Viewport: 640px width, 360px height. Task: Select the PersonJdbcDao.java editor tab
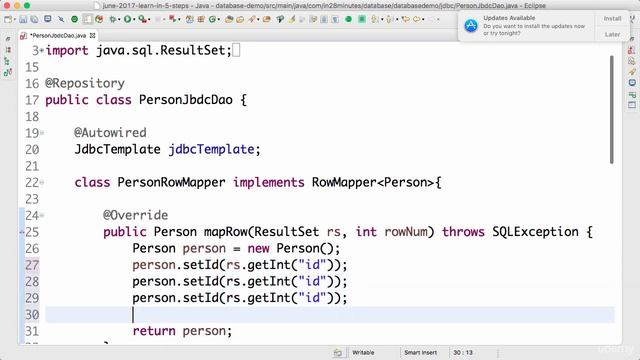58,36
